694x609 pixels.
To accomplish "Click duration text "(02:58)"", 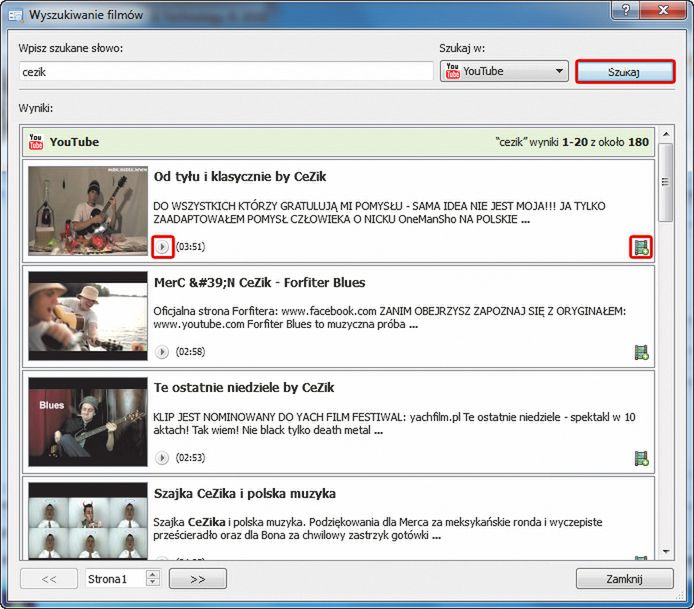I will (x=191, y=352).
